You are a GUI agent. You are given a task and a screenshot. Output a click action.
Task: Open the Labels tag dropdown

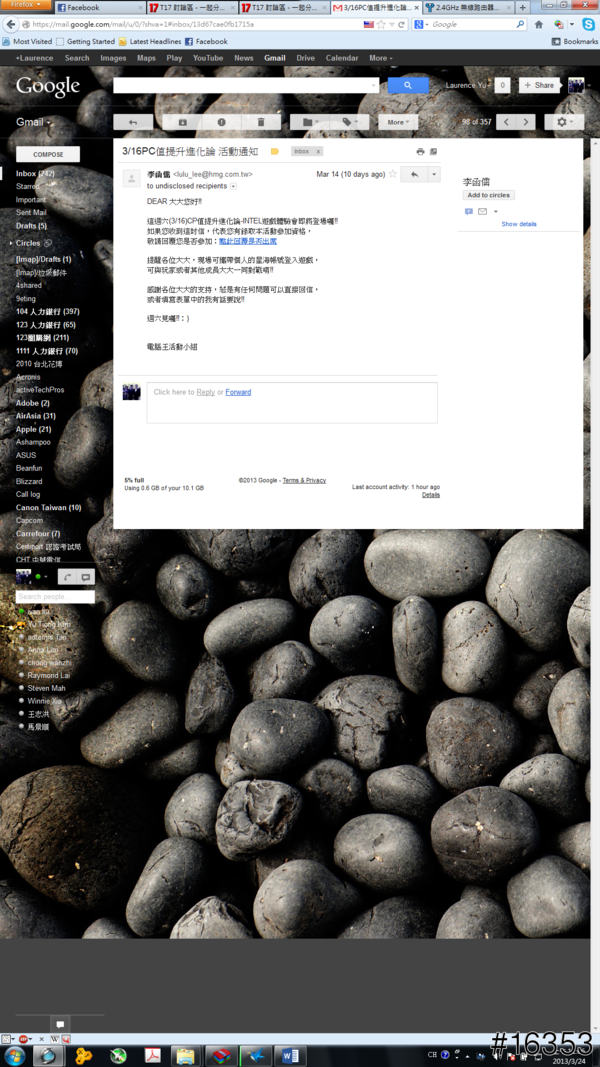(350, 122)
